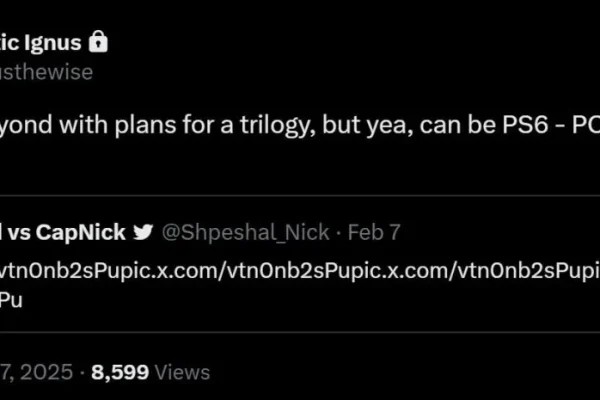Click the word 'yond' starting the tweet
Viewport: 600px width, 400px height.
26,125
